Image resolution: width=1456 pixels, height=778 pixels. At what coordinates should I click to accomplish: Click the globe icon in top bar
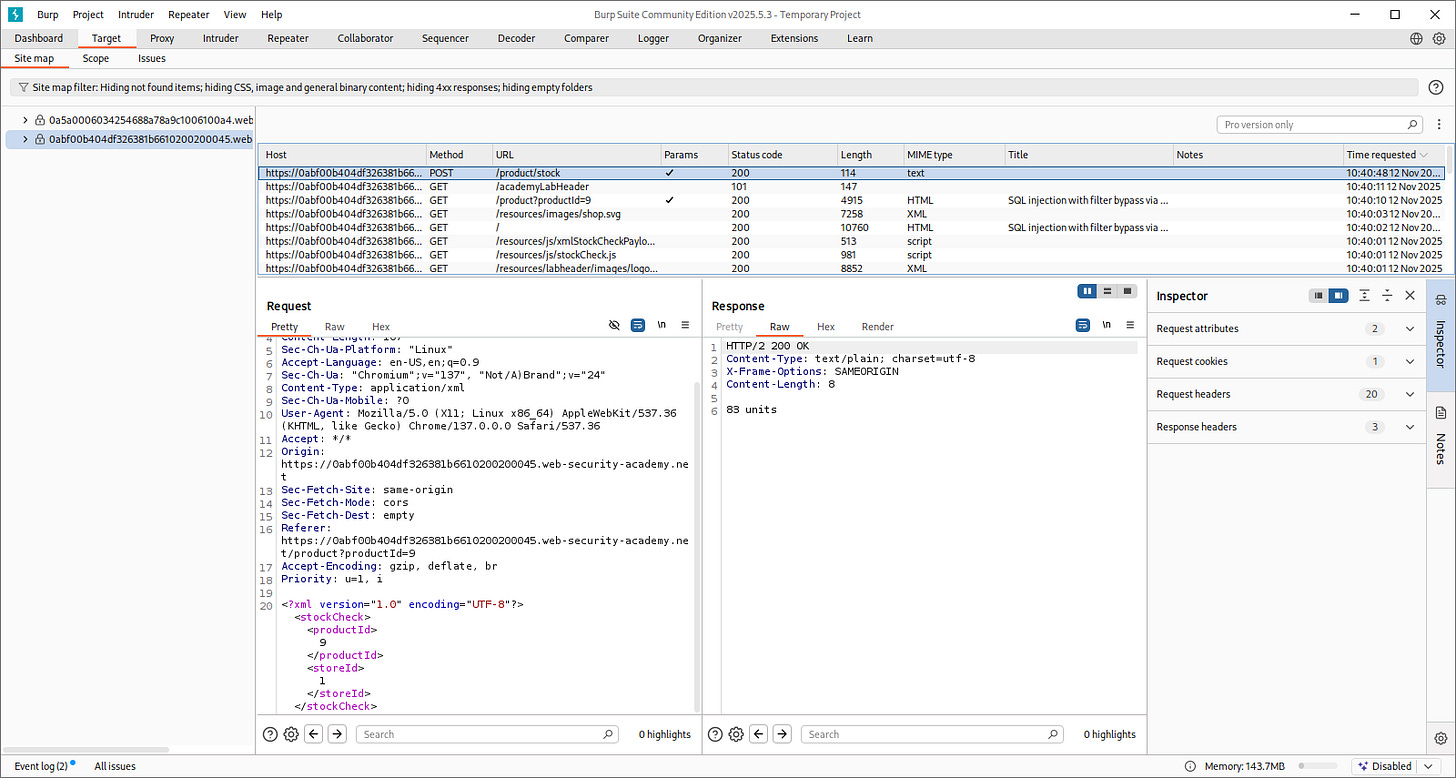point(1416,39)
